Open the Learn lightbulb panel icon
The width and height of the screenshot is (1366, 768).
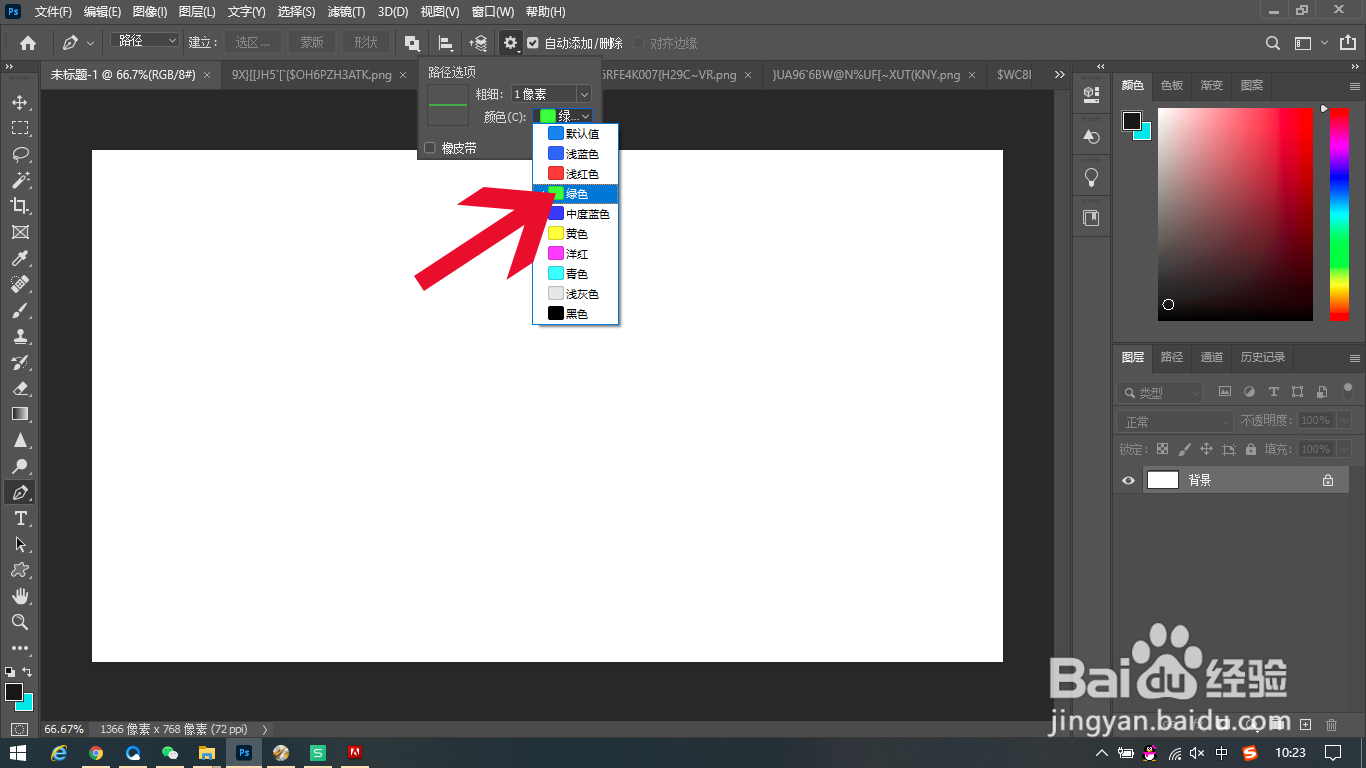(x=1091, y=177)
